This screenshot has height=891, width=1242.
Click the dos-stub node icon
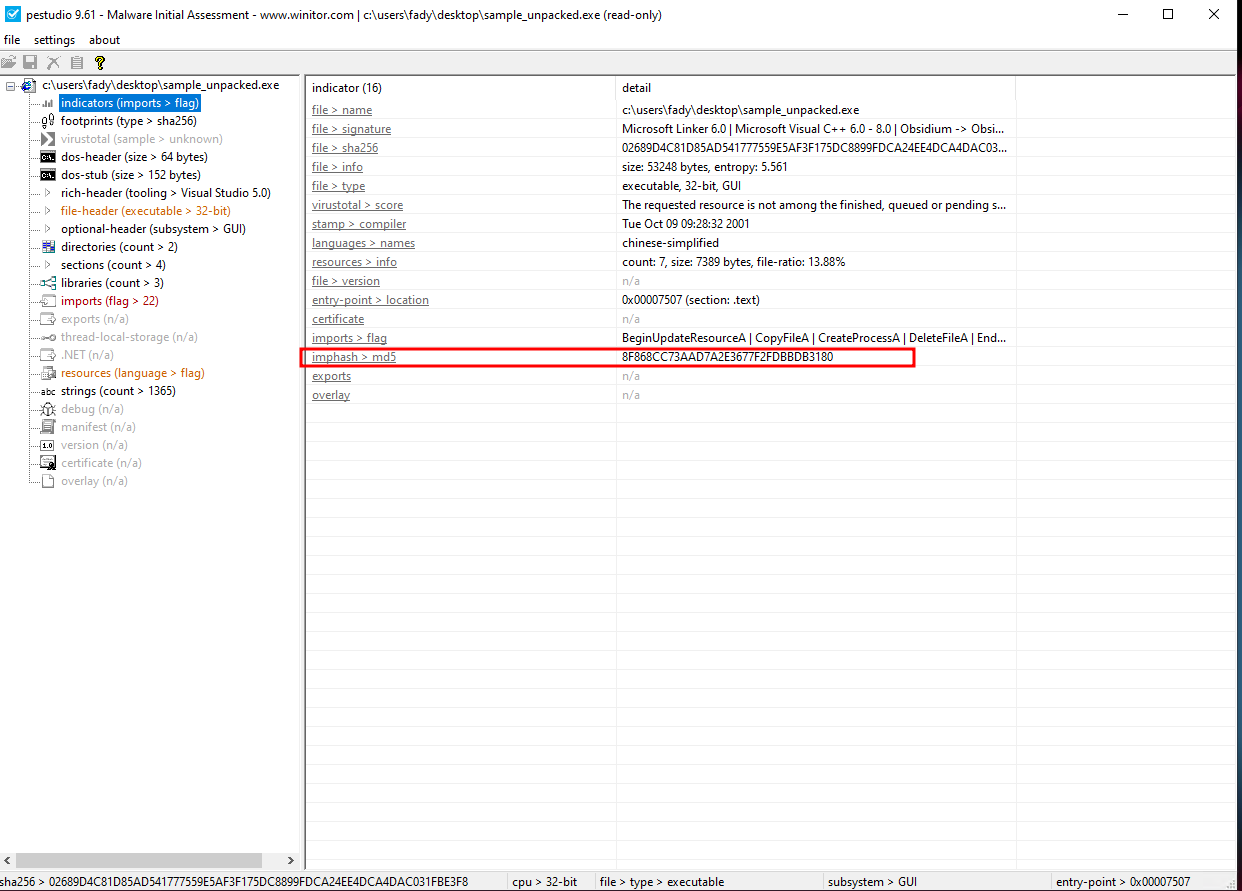[x=48, y=175]
